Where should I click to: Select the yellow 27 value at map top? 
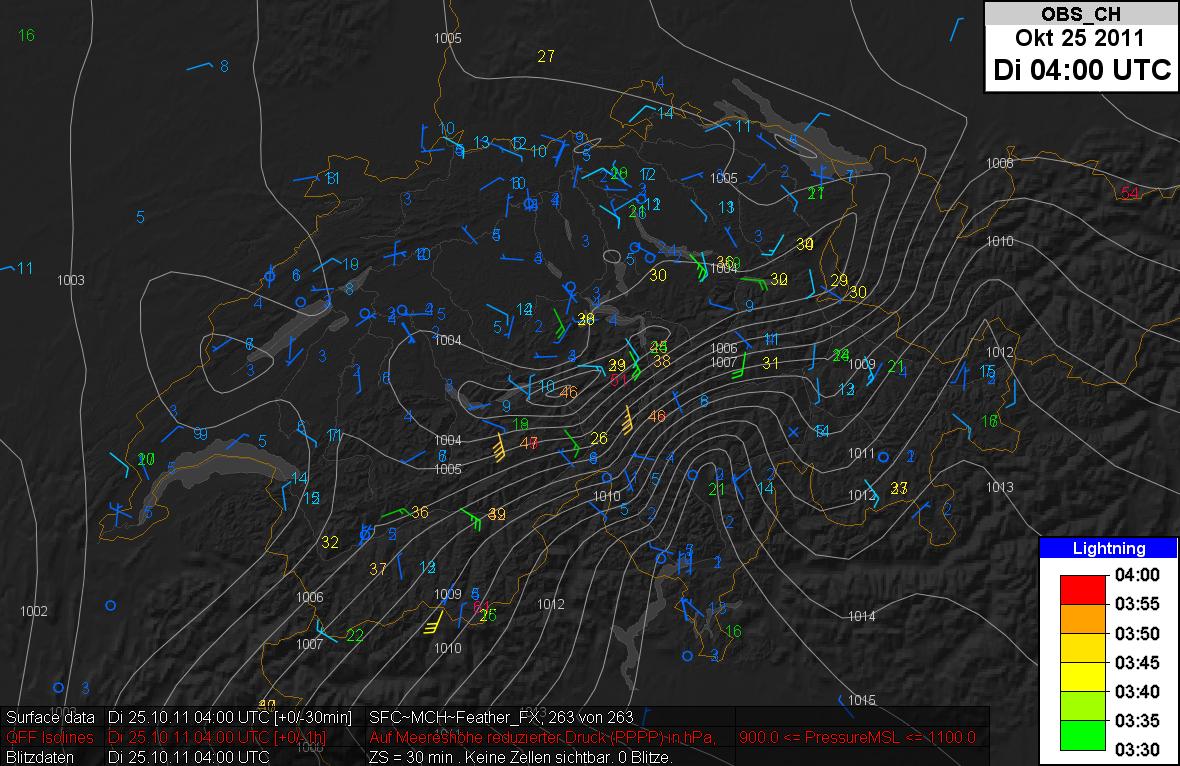(x=545, y=56)
